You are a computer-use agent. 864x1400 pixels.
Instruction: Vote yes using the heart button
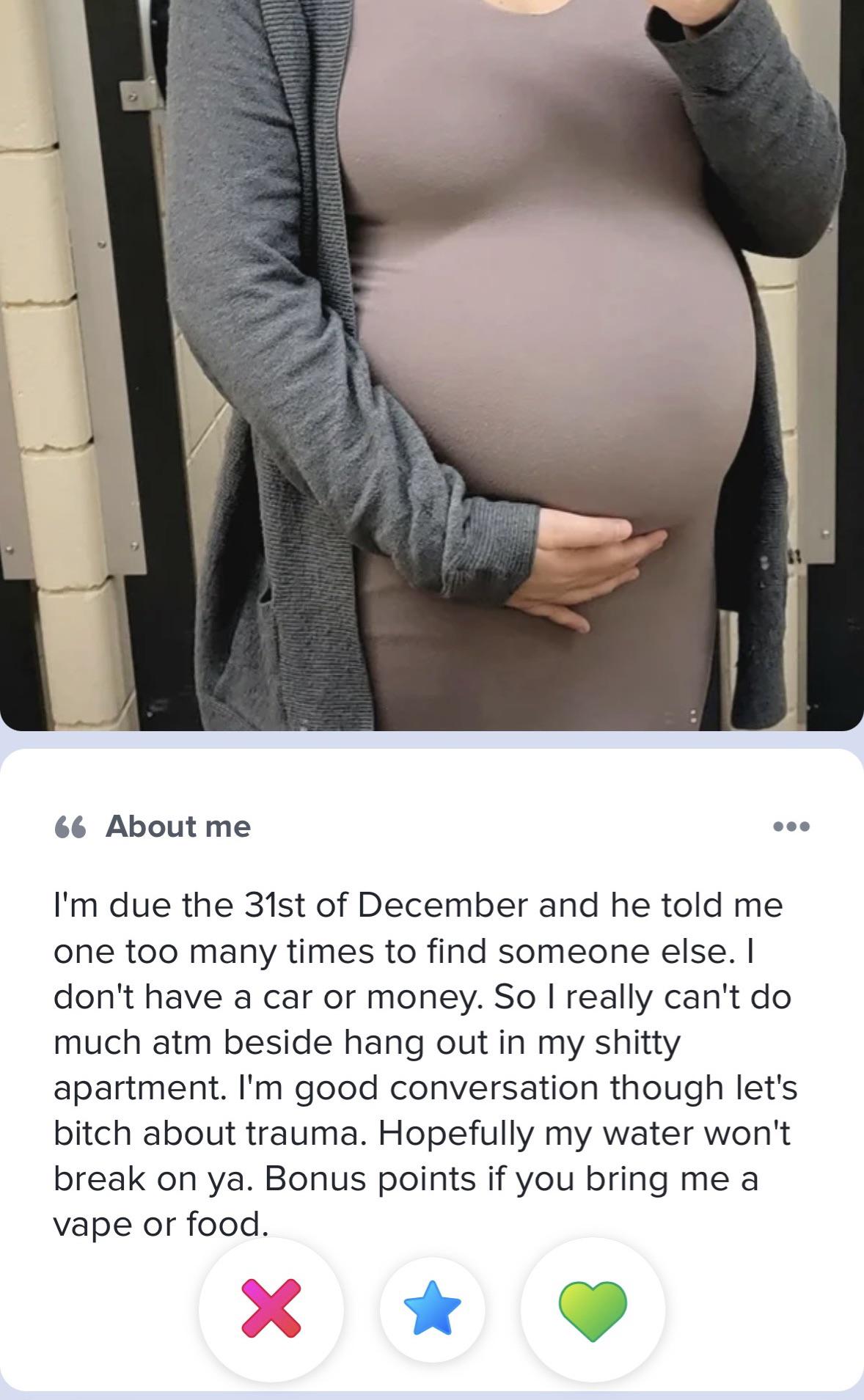pyautogui.click(x=593, y=1308)
